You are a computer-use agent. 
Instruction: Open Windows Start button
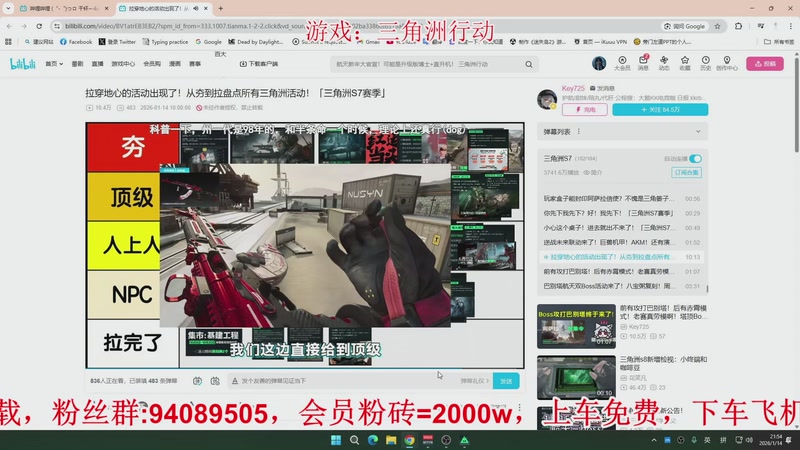(x=336, y=440)
